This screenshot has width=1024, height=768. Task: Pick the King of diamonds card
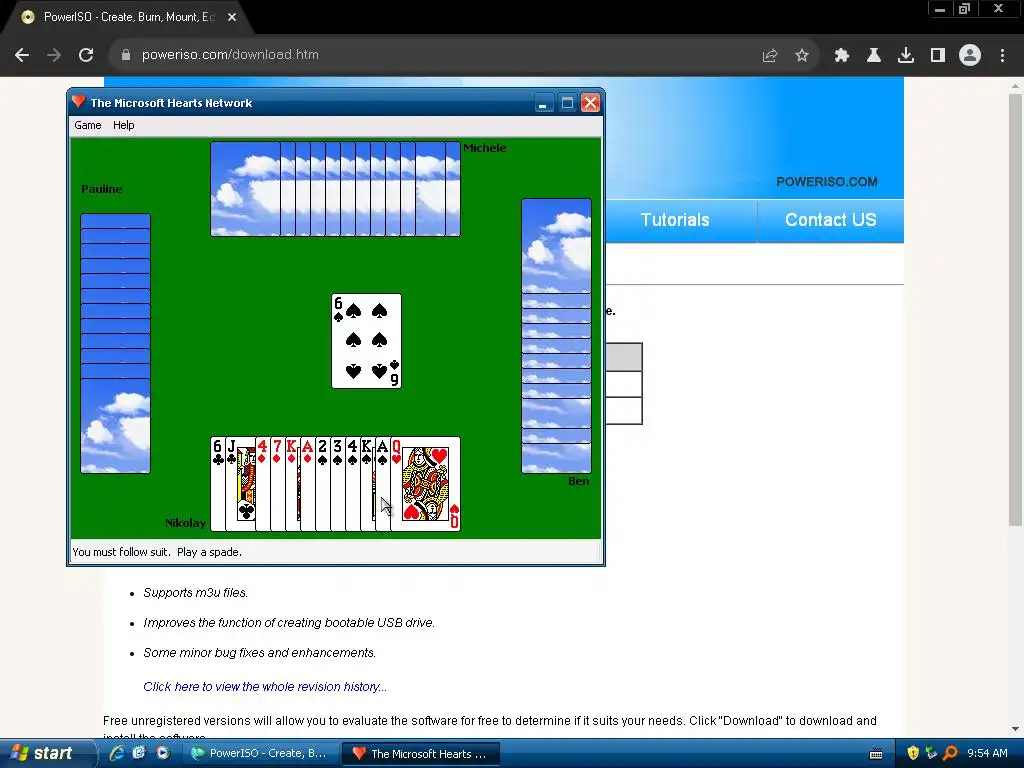293,483
